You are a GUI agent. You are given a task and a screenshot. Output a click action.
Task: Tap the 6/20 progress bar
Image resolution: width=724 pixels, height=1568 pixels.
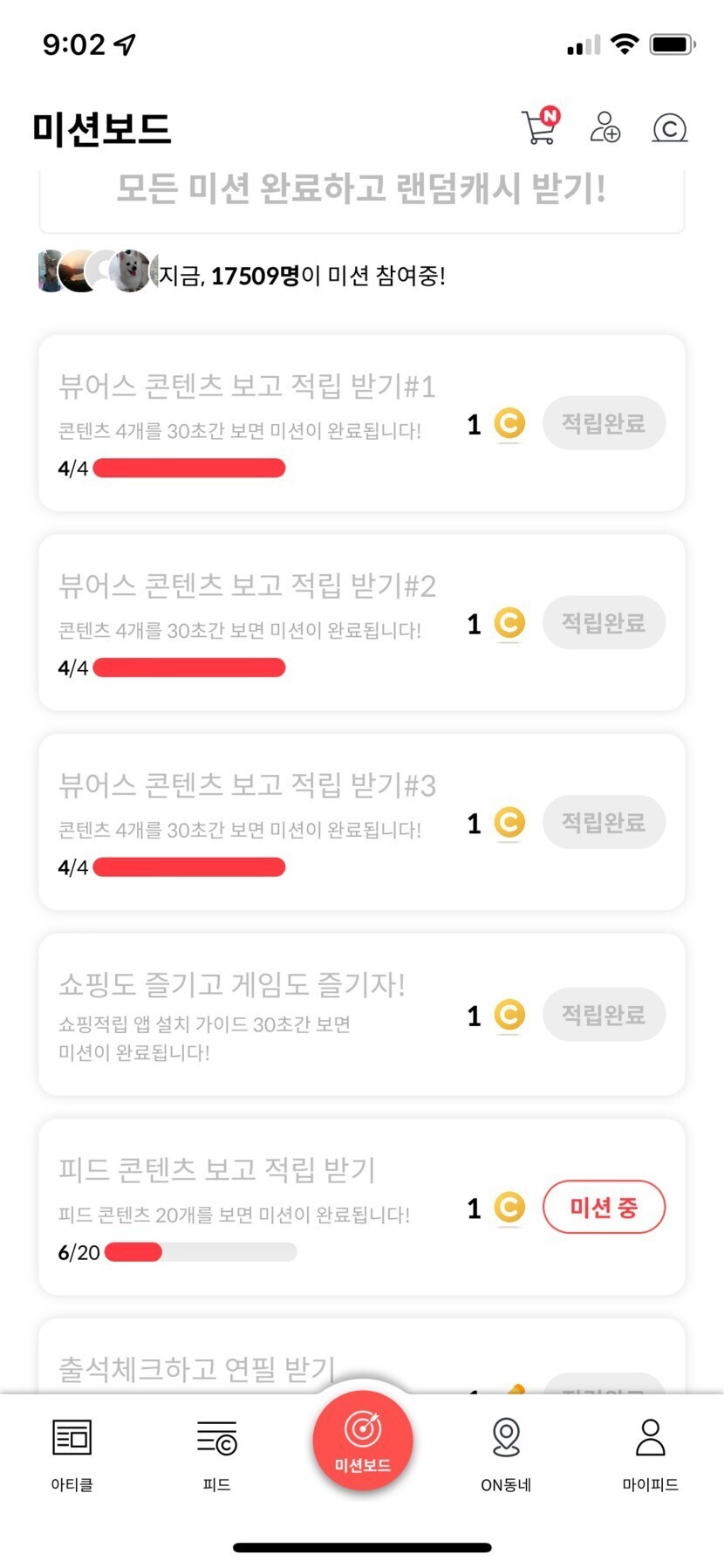pos(200,1252)
